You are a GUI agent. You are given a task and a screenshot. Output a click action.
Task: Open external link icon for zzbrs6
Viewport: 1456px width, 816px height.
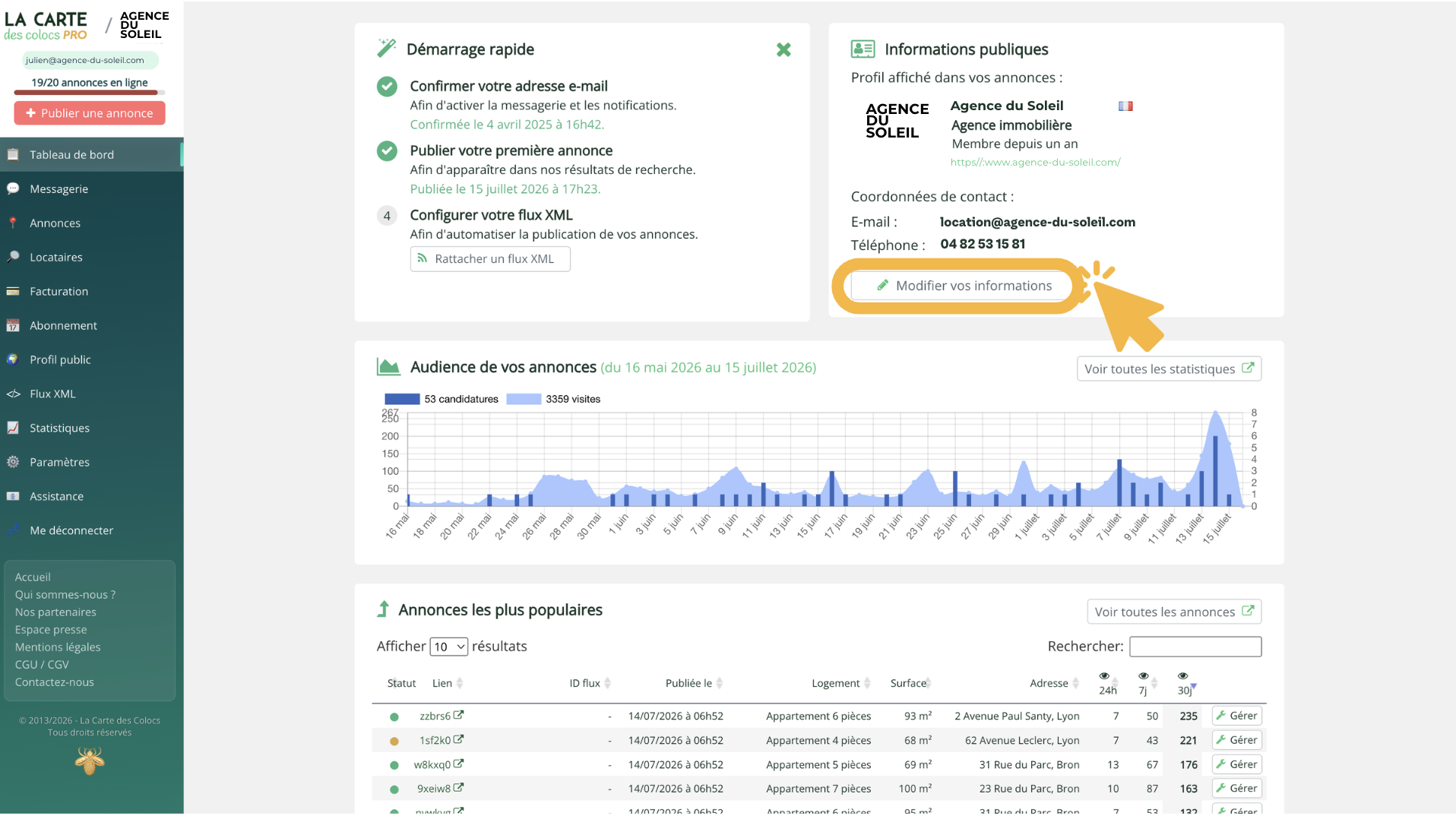point(459,715)
